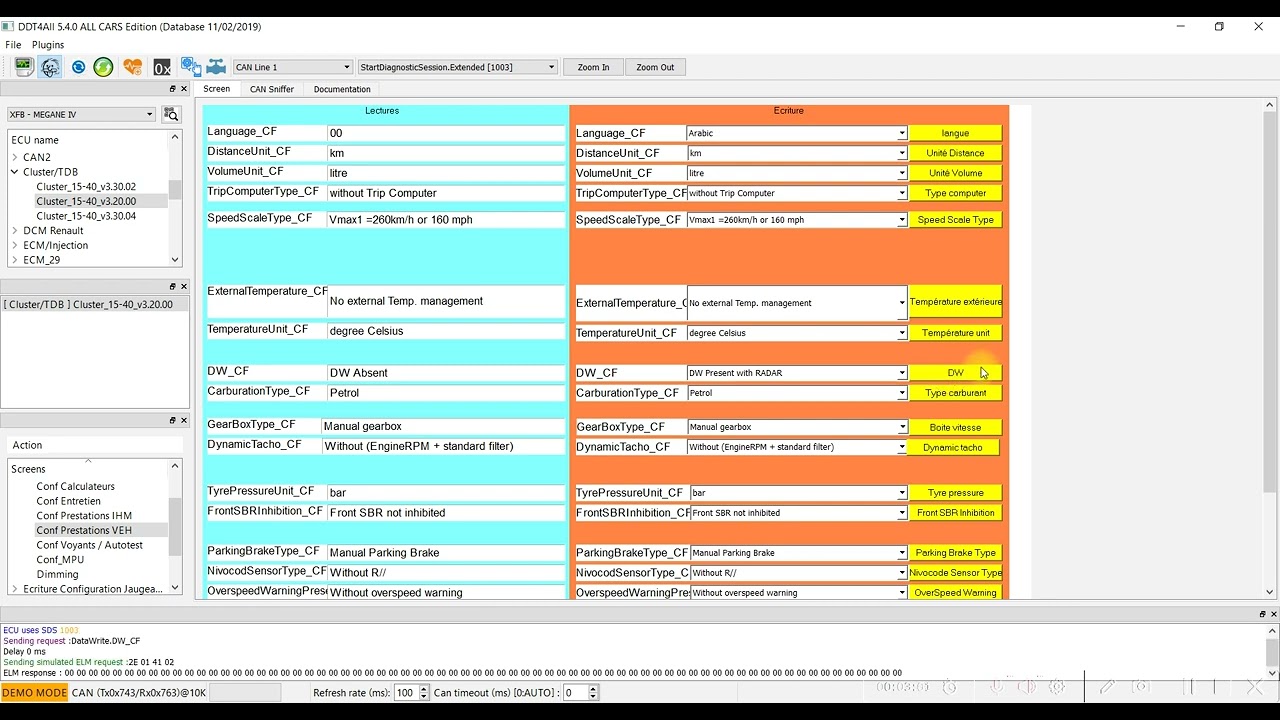Viewport: 1280px width, 720px height.
Task: Click the Refresh rate value field
Action: (x=405, y=693)
